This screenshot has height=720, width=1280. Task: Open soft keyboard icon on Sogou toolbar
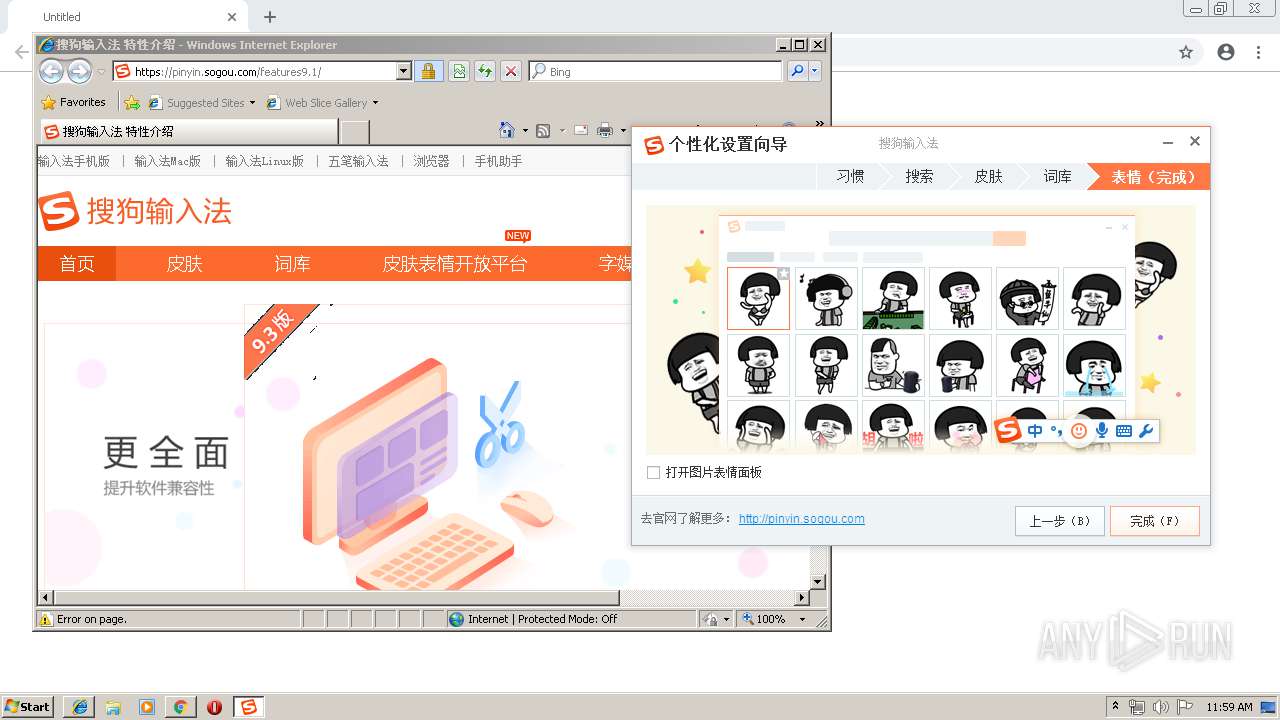1124,431
